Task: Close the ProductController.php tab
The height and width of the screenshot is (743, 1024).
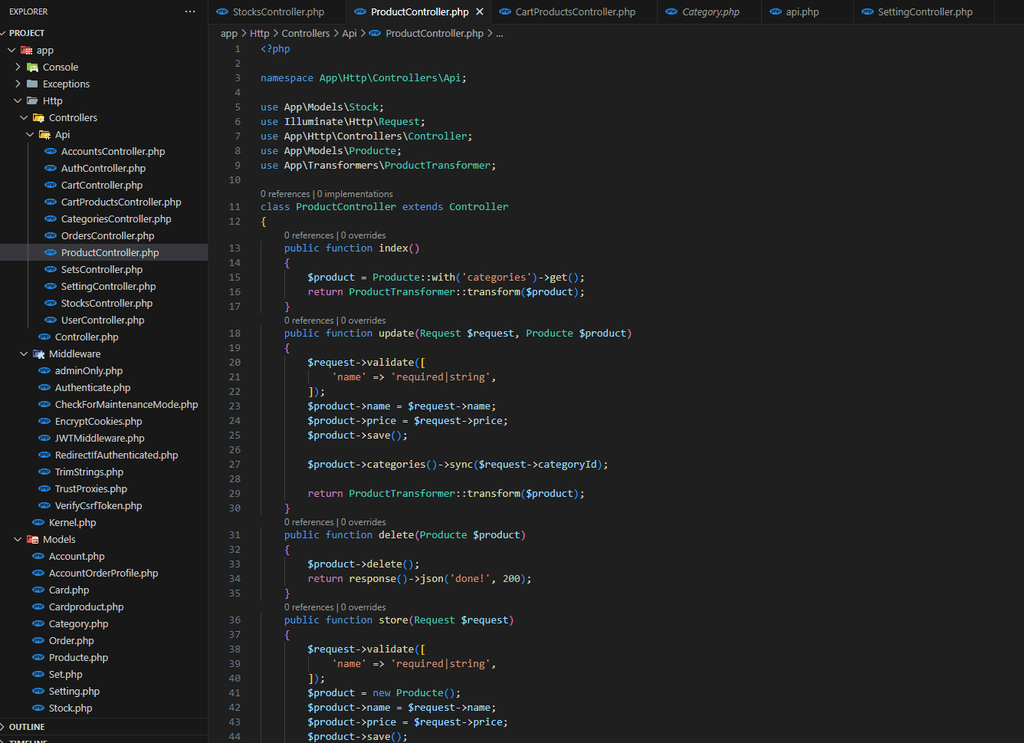Action: pos(480,12)
